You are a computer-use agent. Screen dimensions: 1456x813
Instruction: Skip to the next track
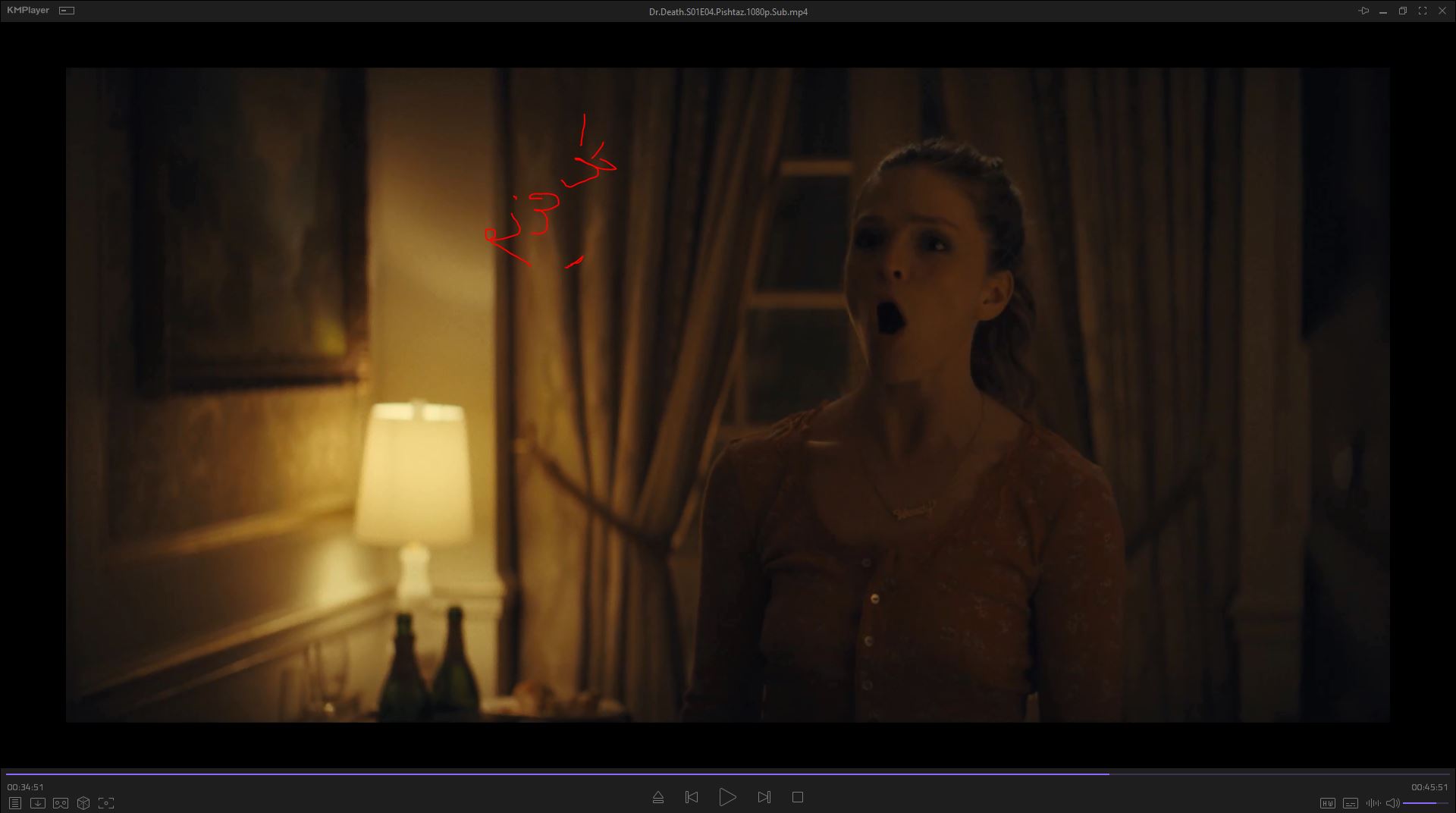tap(764, 797)
